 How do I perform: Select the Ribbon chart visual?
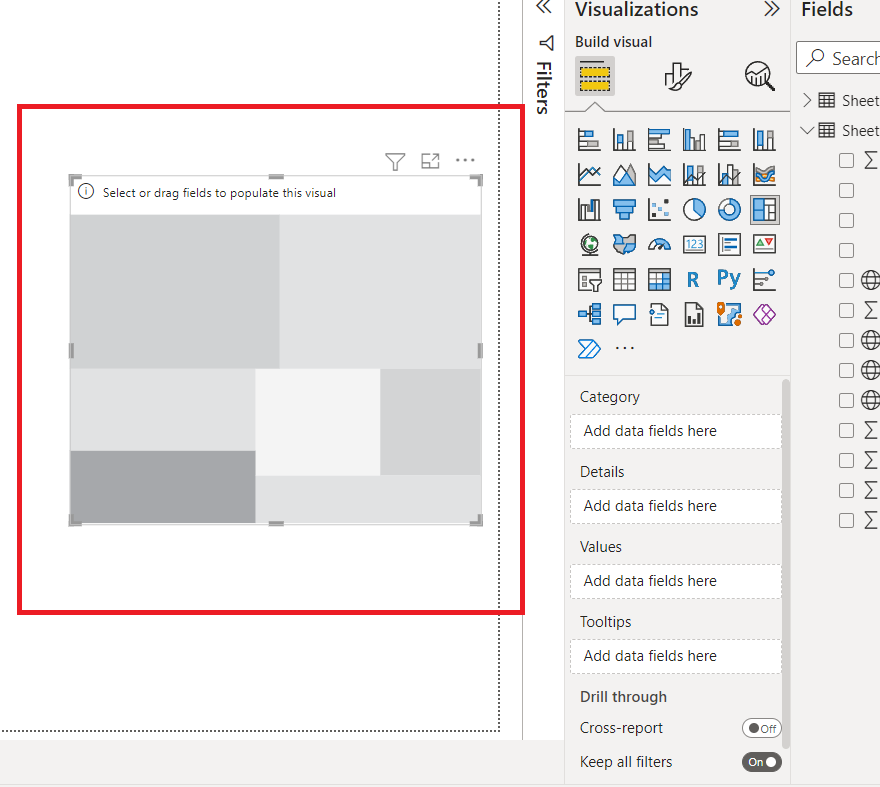(x=764, y=175)
